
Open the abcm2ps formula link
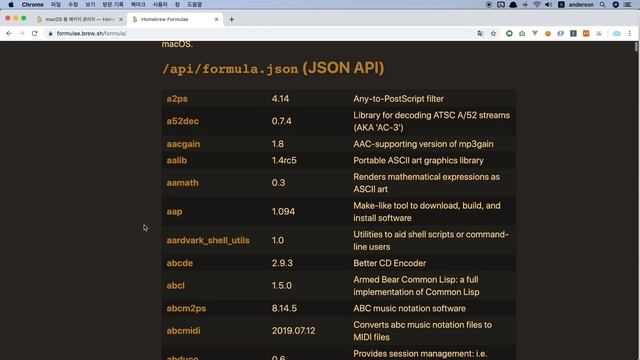click(x=186, y=309)
